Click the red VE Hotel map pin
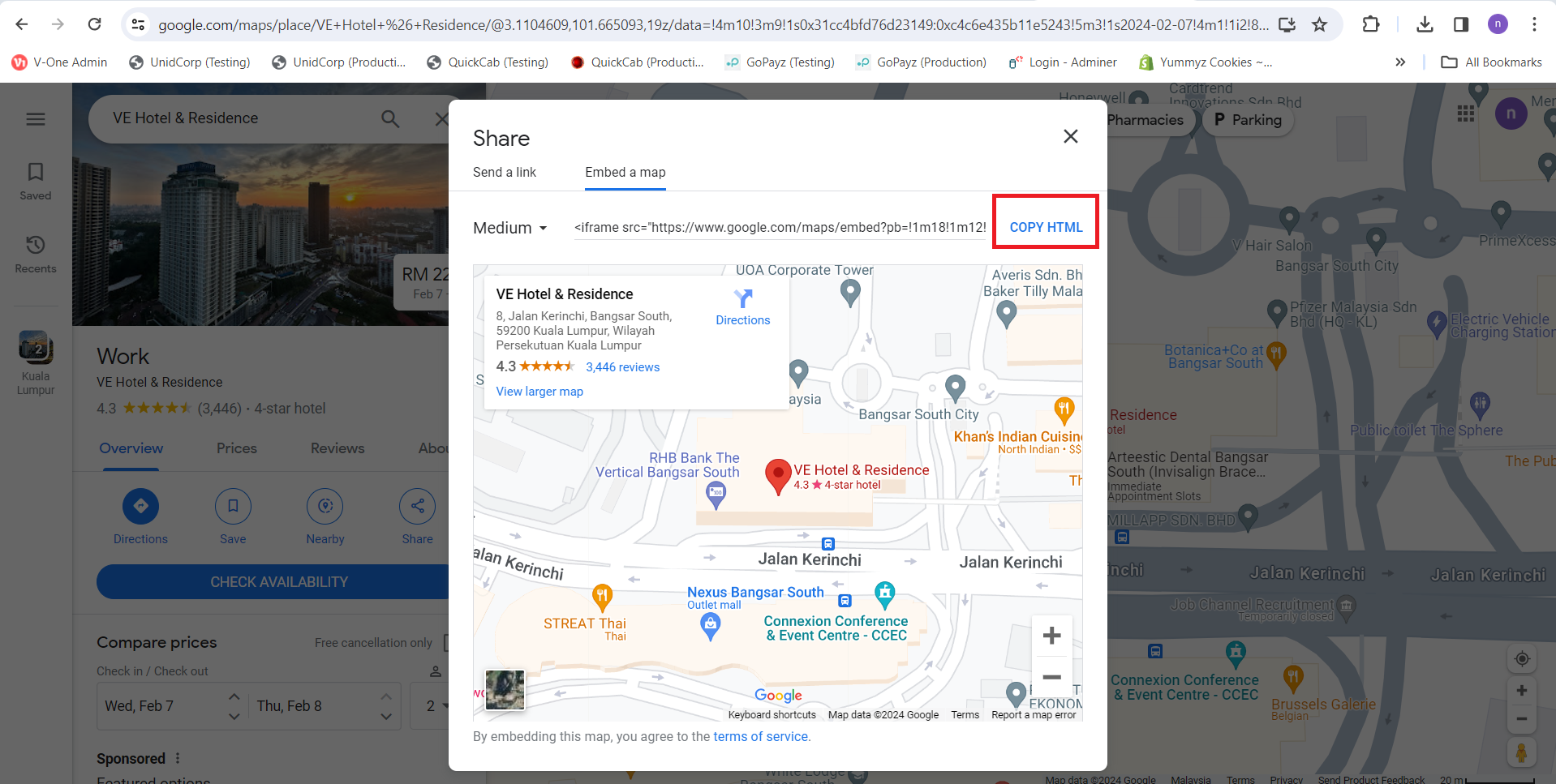The width and height of the screenshot is (1556, 784). (778, 476)
